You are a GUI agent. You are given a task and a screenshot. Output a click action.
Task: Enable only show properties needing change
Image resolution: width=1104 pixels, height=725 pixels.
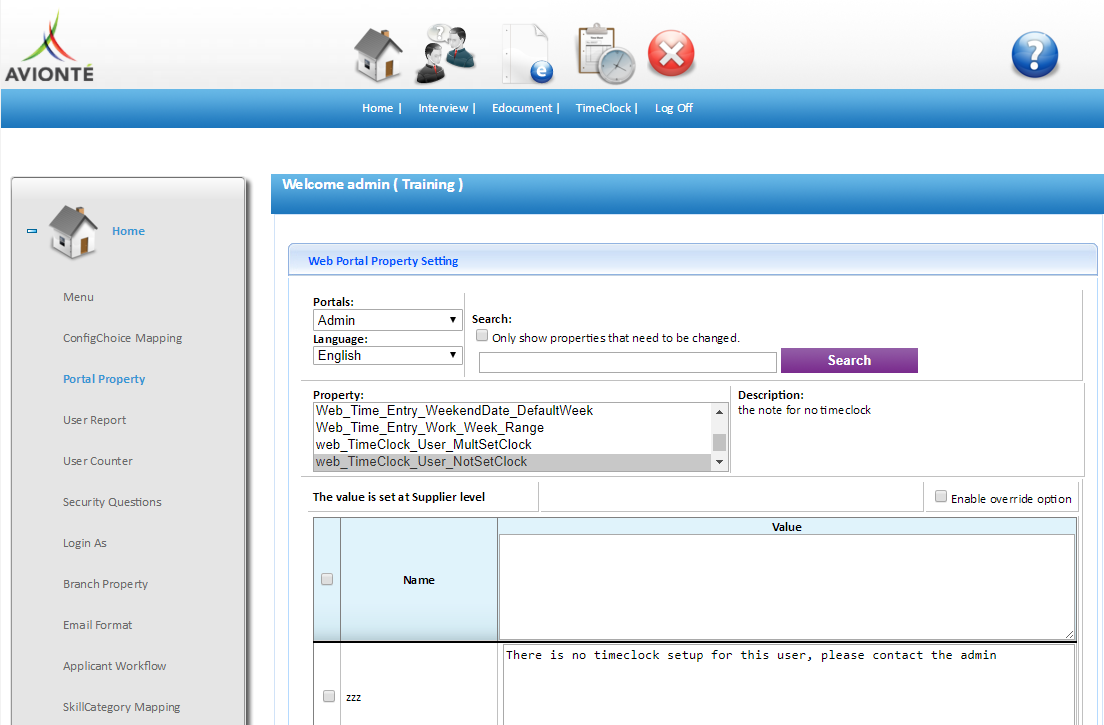[482, 336]
